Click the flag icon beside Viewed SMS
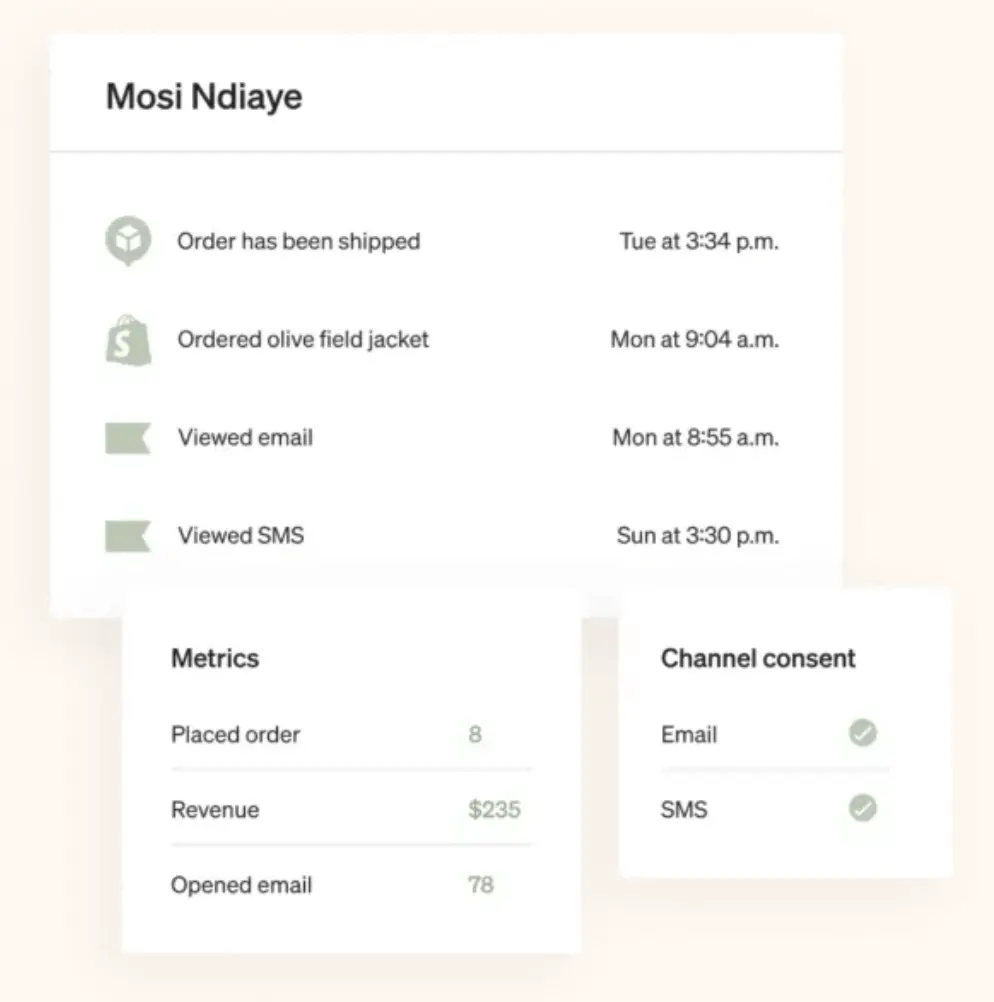Viewport: 994px width, 1002px height. 128,536
